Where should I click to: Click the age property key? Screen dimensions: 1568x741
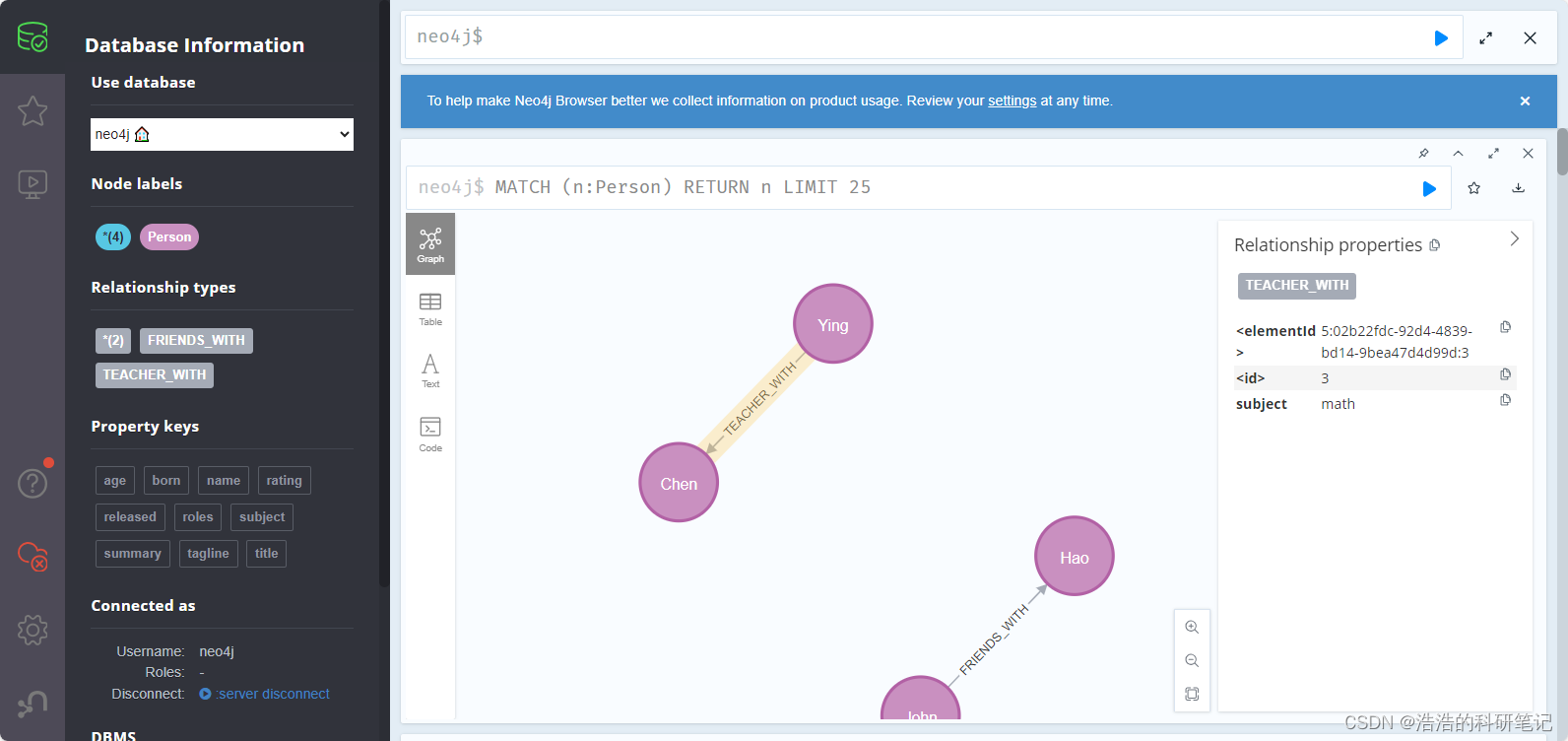[x=115, y=480]
